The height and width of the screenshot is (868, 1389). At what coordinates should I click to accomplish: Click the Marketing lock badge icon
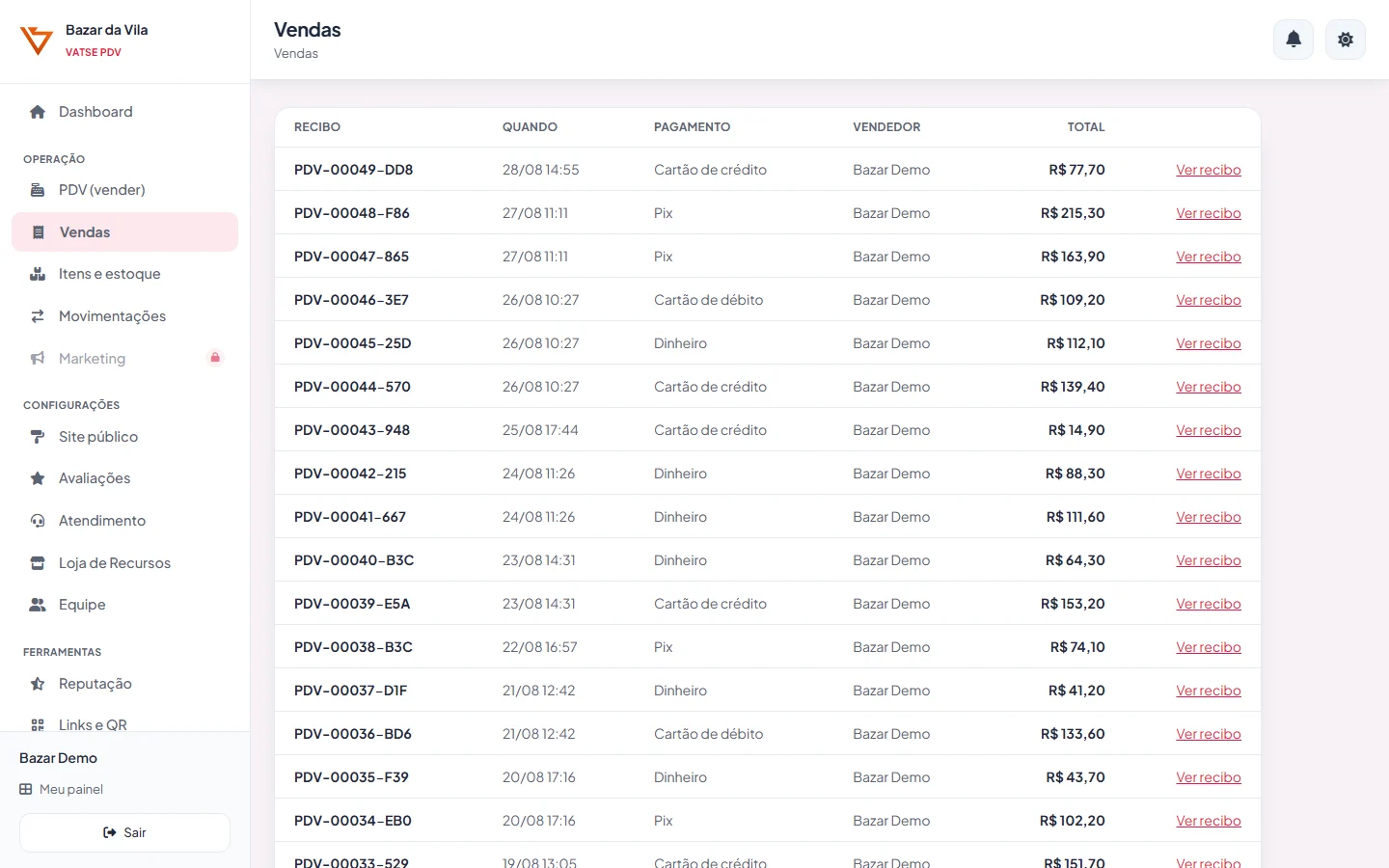(x=215, y=358)
